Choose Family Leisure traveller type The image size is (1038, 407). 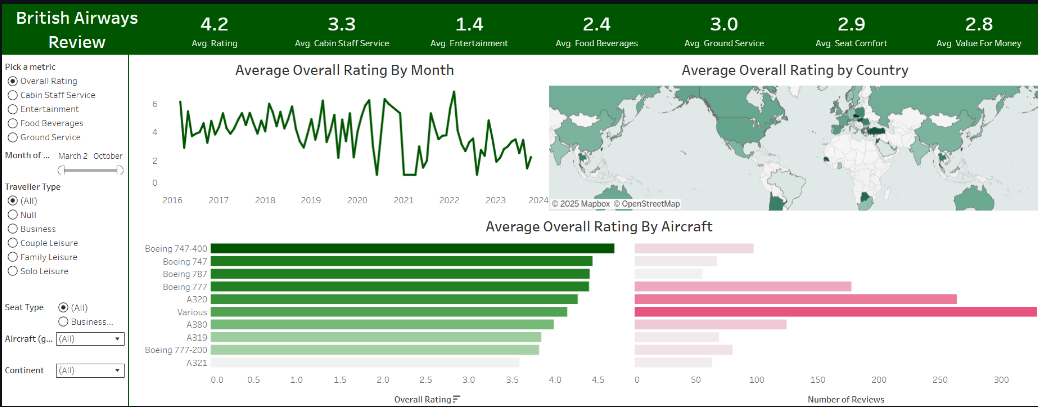13,257
